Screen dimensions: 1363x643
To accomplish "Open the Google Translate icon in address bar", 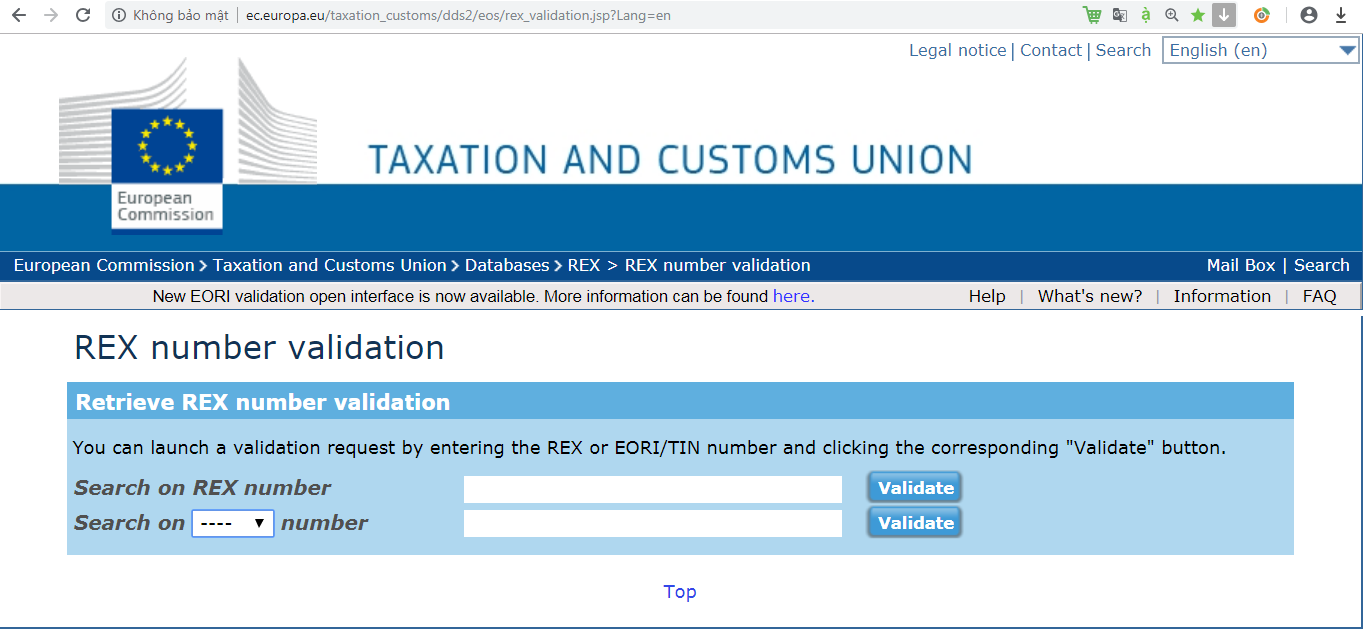I will (x=1119, y=15).
